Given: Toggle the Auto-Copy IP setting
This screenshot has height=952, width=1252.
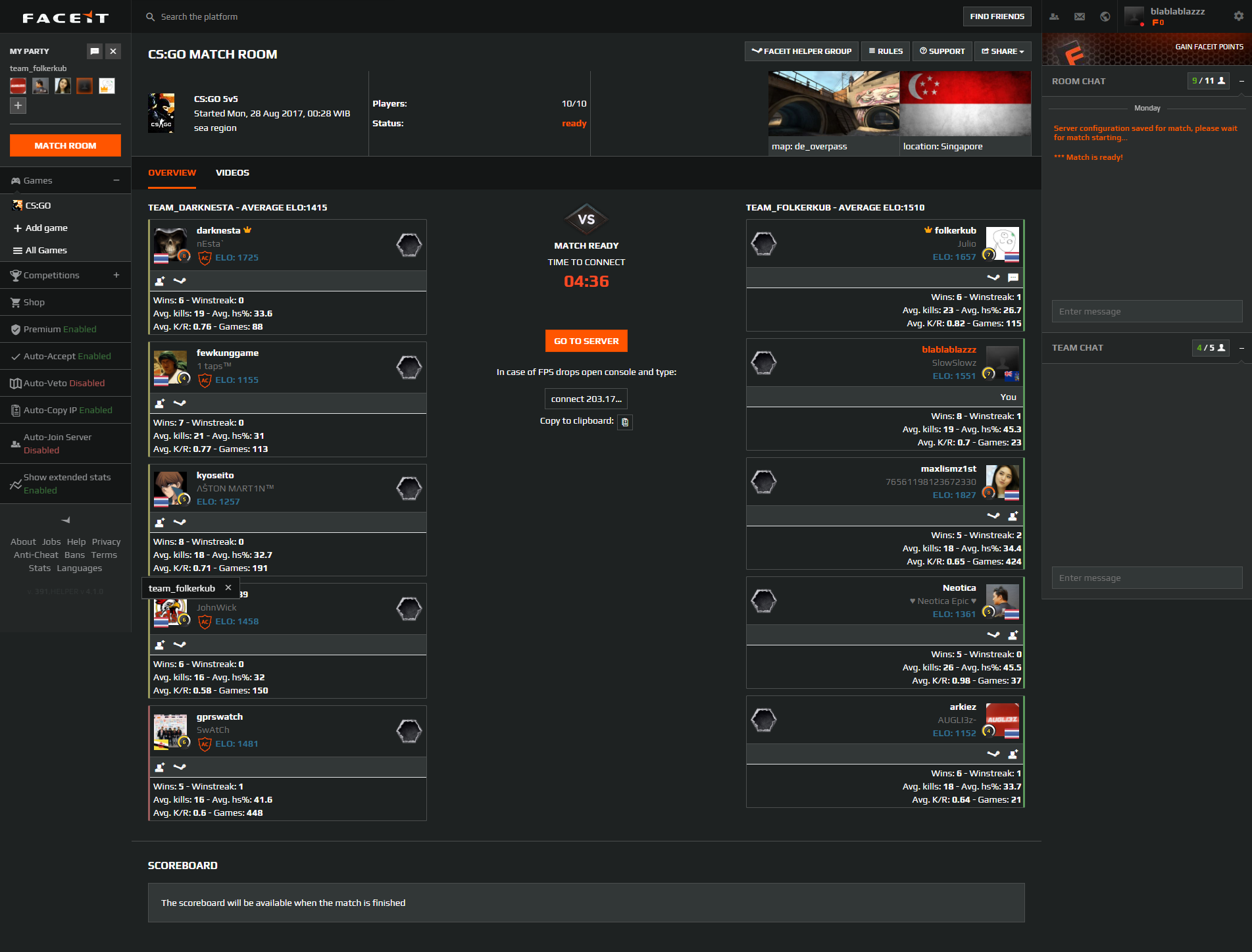Looking at the screenshot, I should (x=66, y=410).
